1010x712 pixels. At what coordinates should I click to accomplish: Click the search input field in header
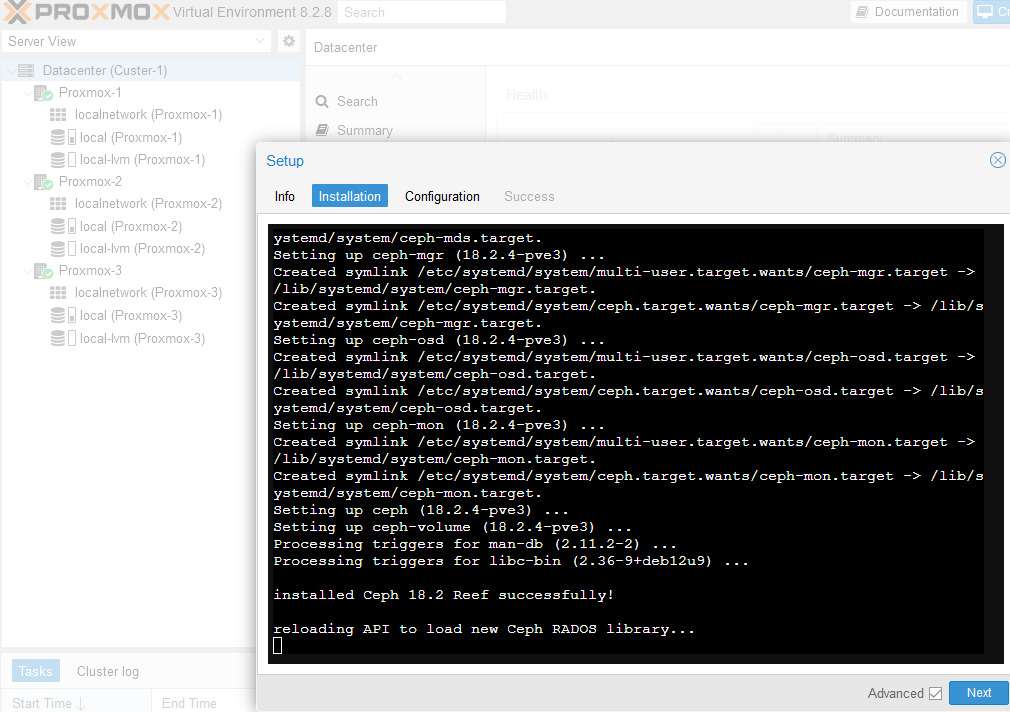pos(421,12)
